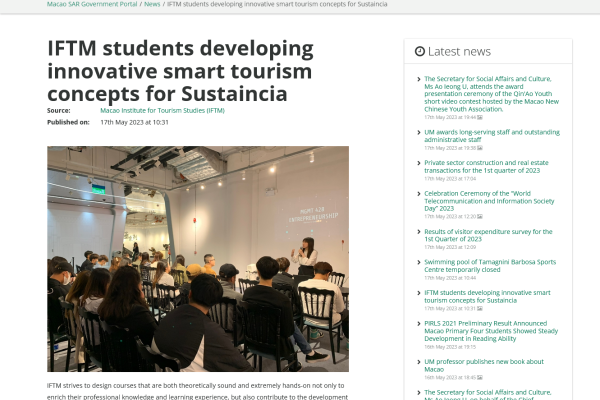600x400 pixels.
Task: Click image icon under UM awards long-serving staff
Action: [480, 147]
